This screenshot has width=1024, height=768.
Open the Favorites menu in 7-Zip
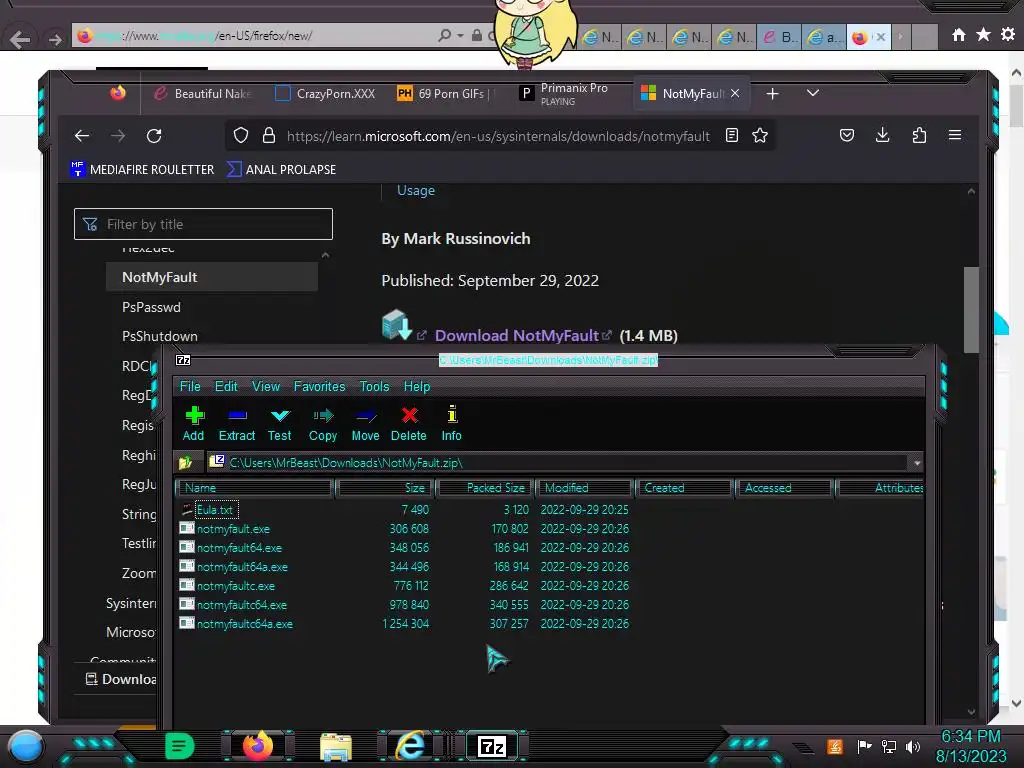319,387
